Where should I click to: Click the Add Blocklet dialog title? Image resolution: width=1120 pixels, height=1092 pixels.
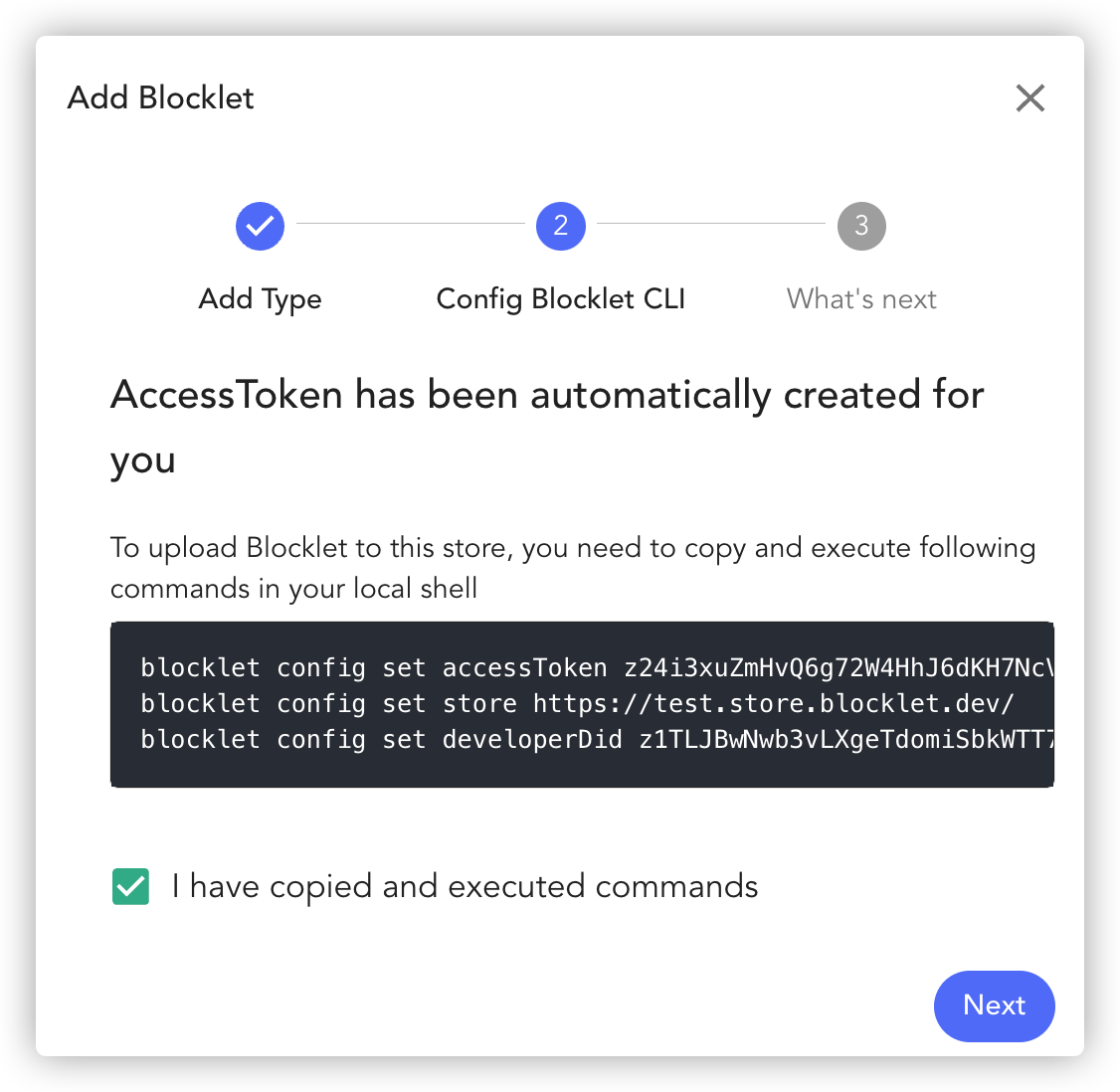pyautogui.click(x=161, y=97)
